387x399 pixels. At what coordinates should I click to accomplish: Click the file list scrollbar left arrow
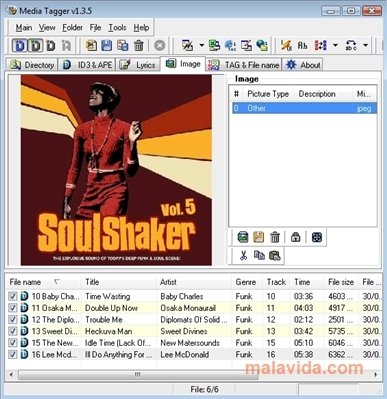pos(11,375)
